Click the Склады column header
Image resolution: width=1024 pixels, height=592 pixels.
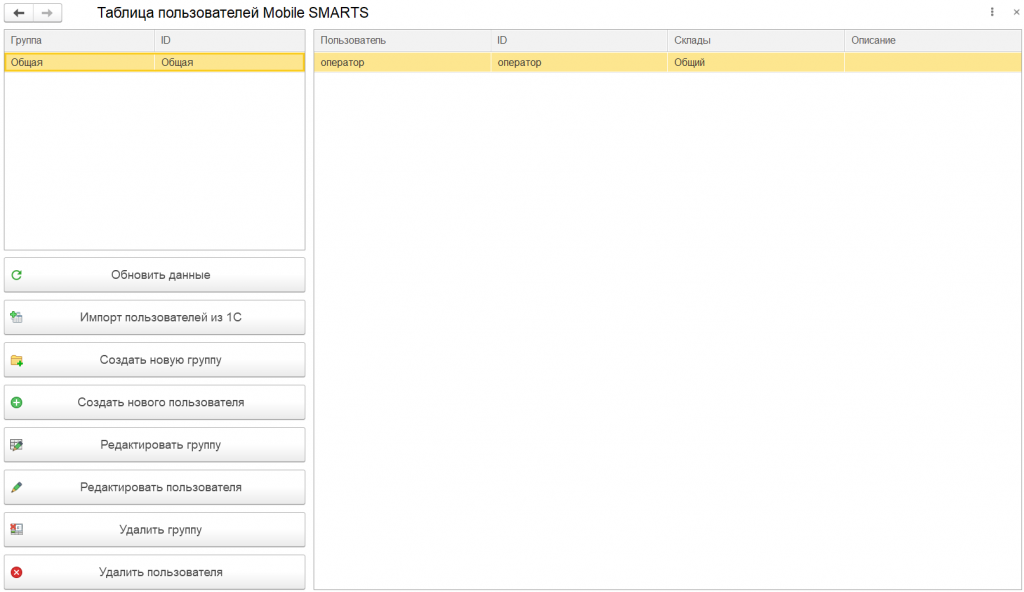point(756,41)
